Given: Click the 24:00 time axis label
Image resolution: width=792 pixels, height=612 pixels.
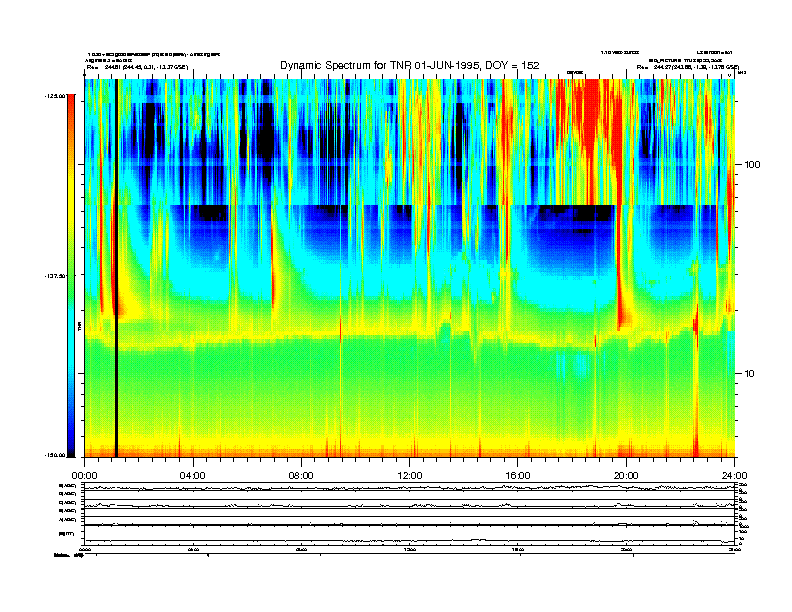Looking at the screenshot, I should (734, 476).
